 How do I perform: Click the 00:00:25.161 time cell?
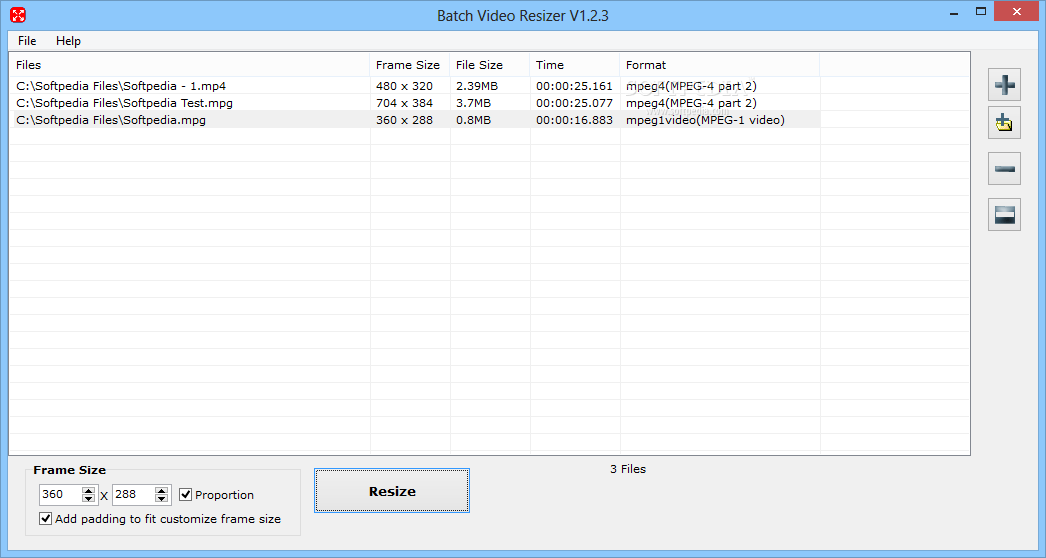tap(574, 86)
